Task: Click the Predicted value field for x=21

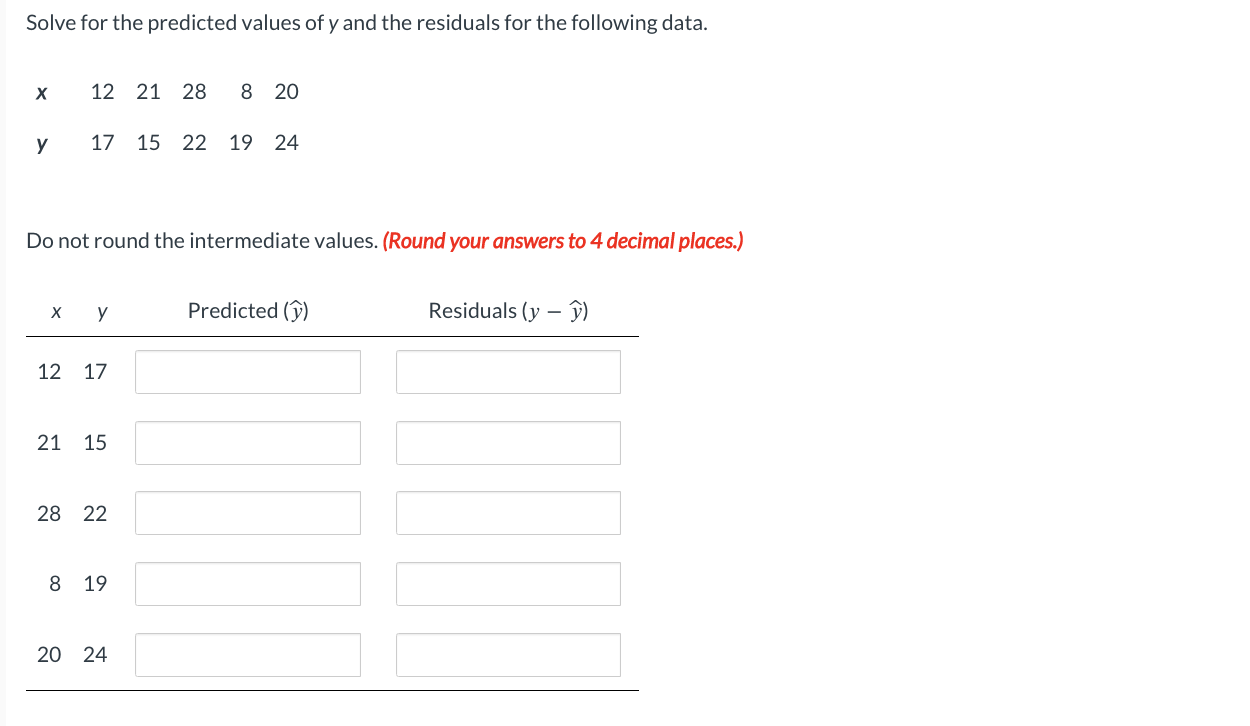Action: click(248, 442)
